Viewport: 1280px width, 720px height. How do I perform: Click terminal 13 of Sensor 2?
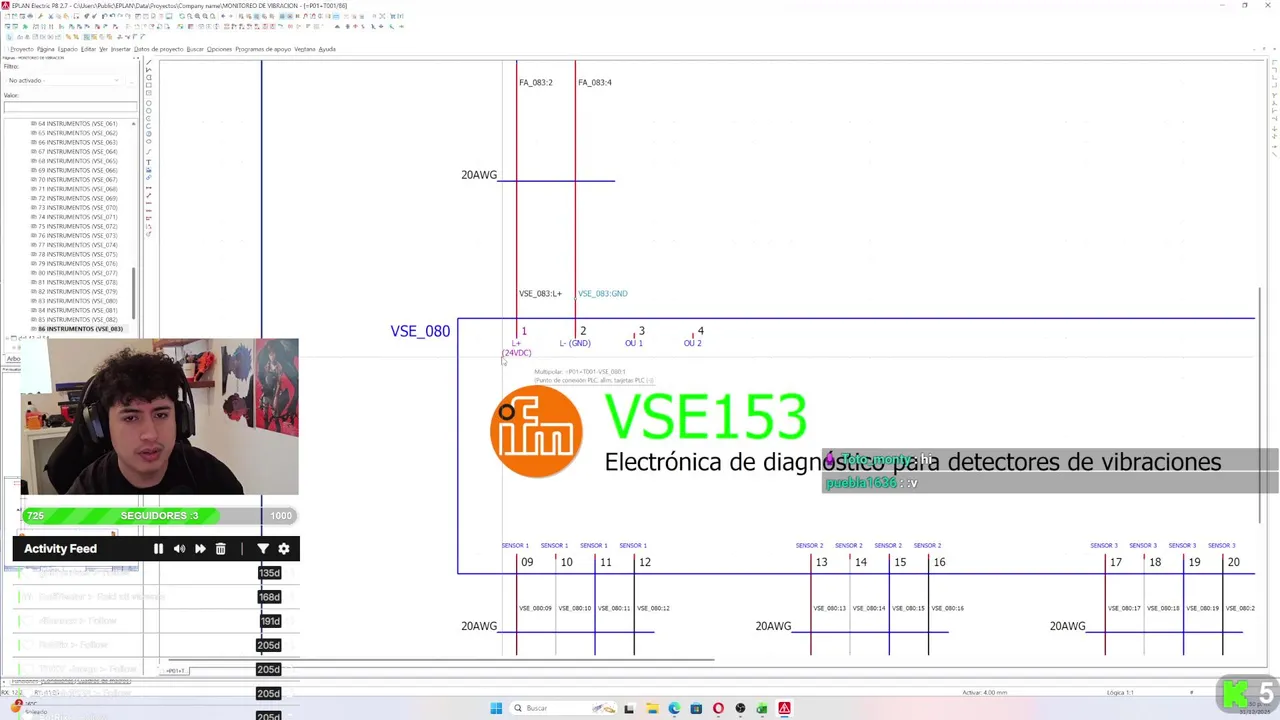821,562
